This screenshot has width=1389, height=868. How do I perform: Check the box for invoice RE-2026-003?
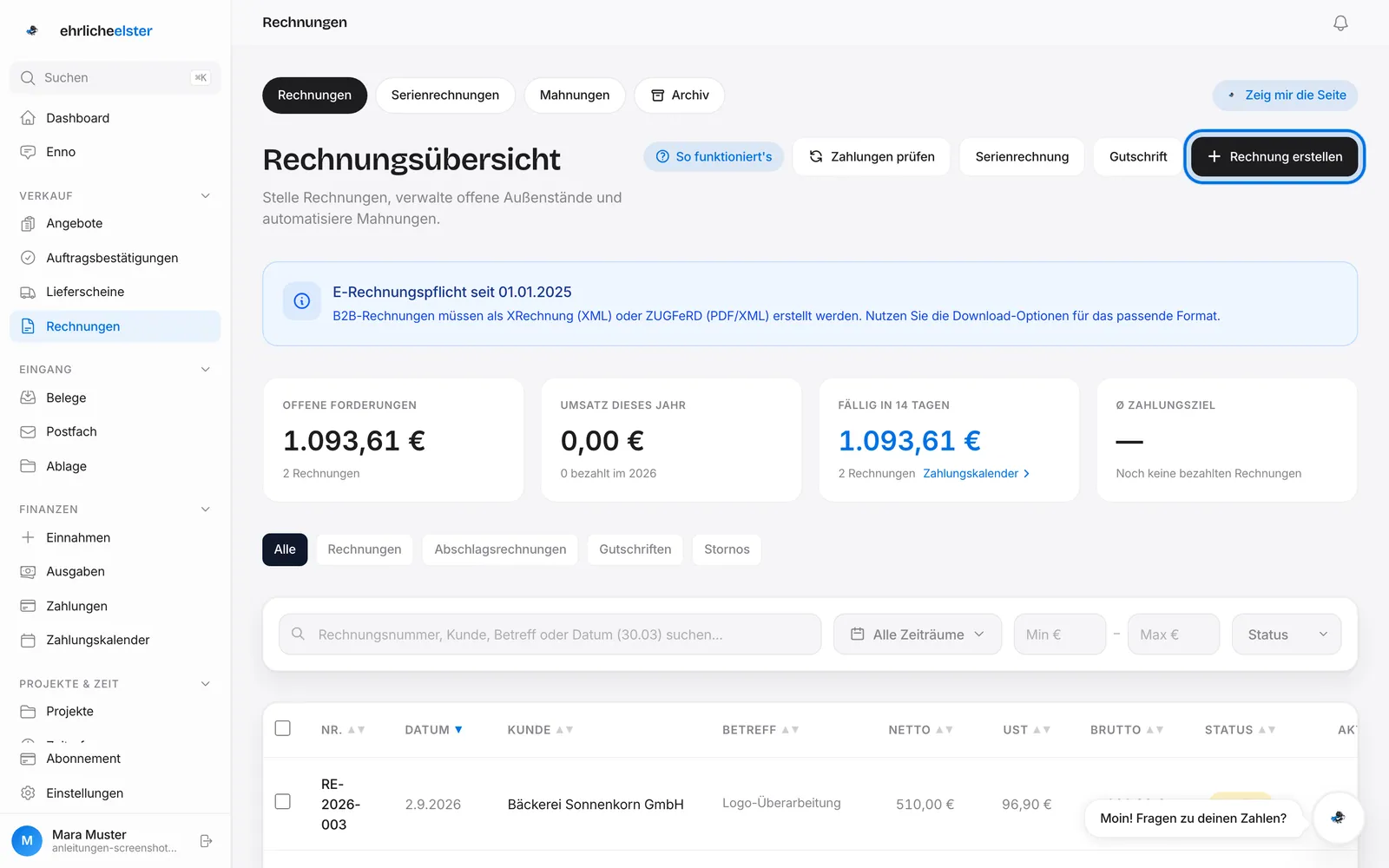coord(283,801)
